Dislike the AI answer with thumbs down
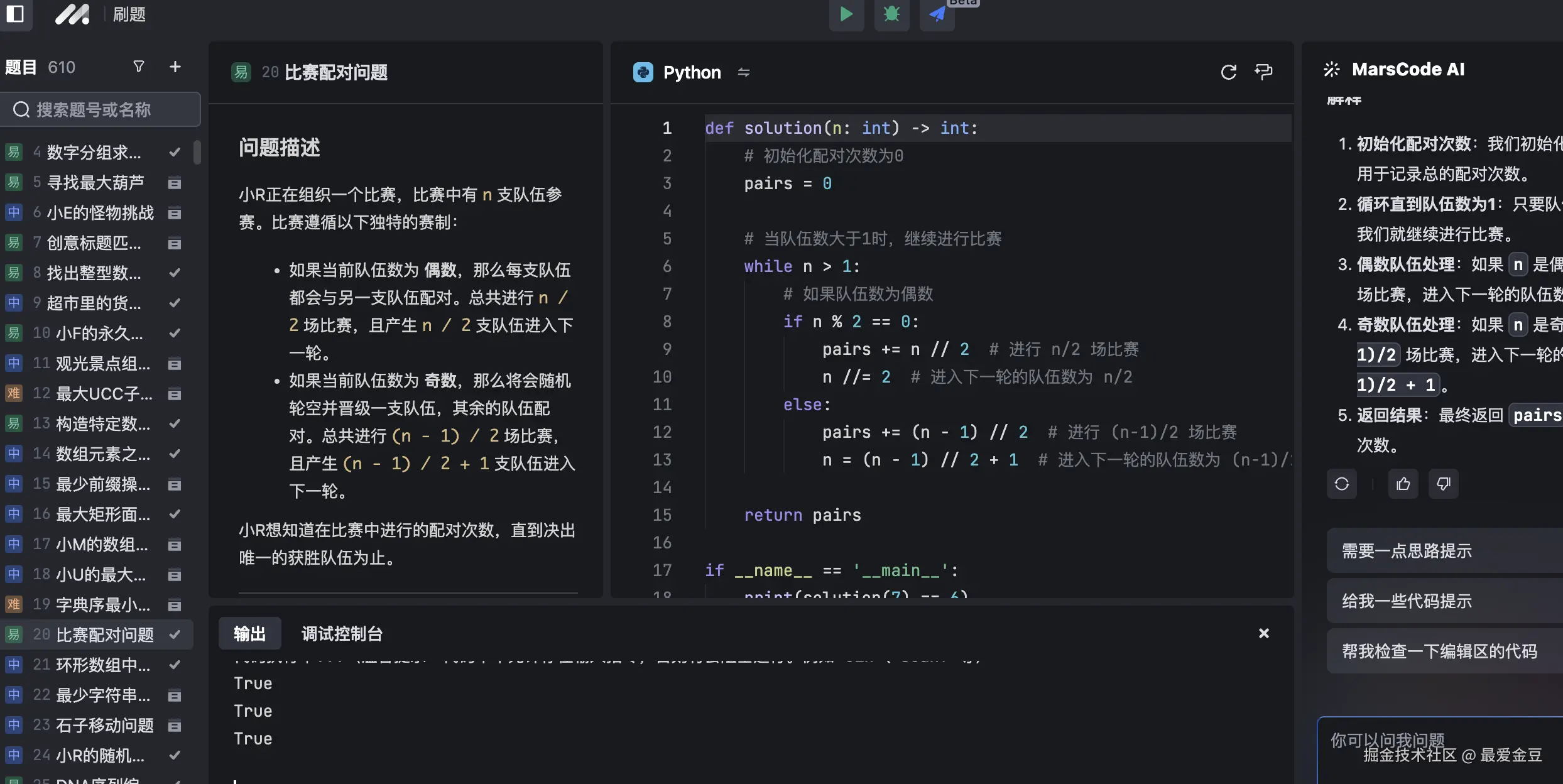Image resolution: width=1563 pixels, height=784 pixels. tap(1443, 484)
